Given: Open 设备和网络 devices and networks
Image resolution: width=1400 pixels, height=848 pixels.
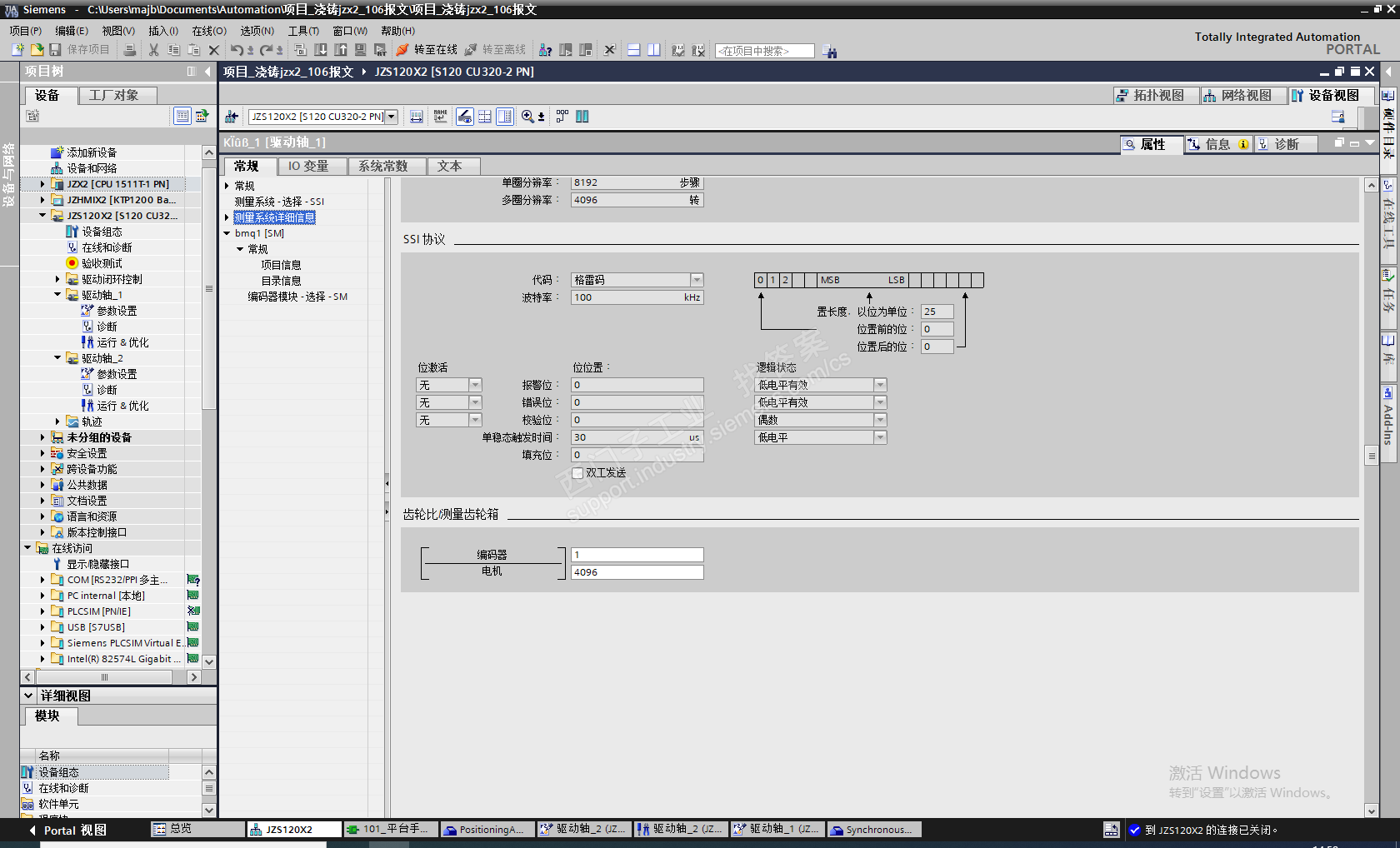Looking at the screenshot, I should click(92, 168).
